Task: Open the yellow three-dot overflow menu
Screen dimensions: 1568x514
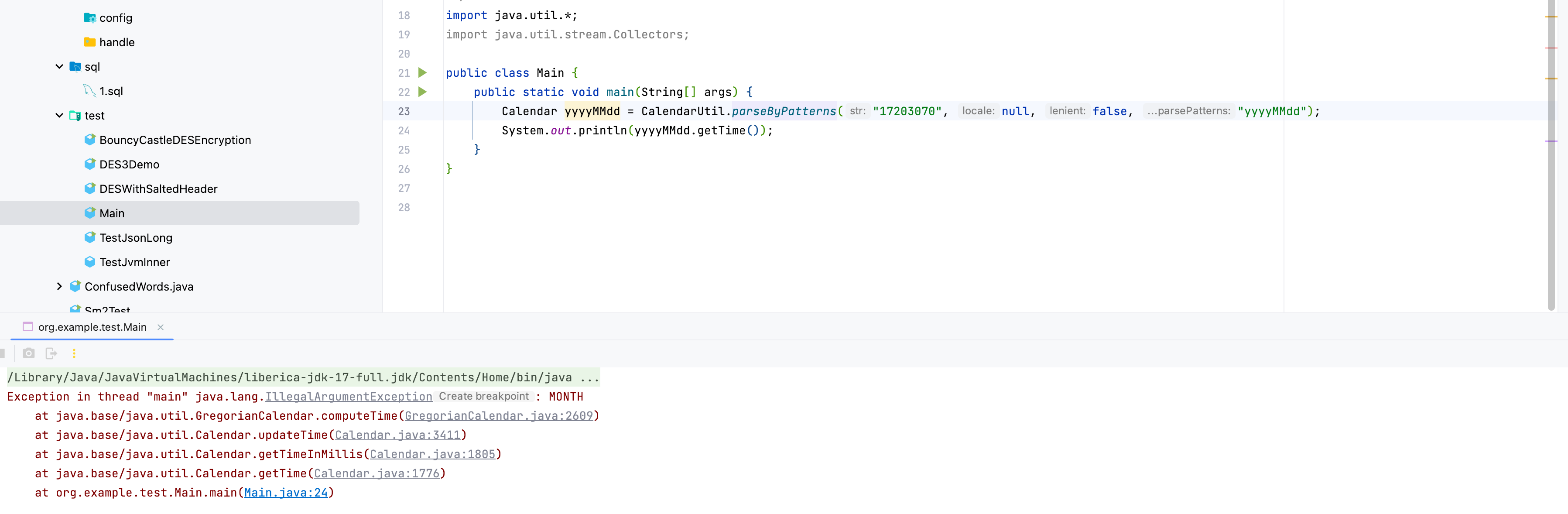Action: [74, 353]
